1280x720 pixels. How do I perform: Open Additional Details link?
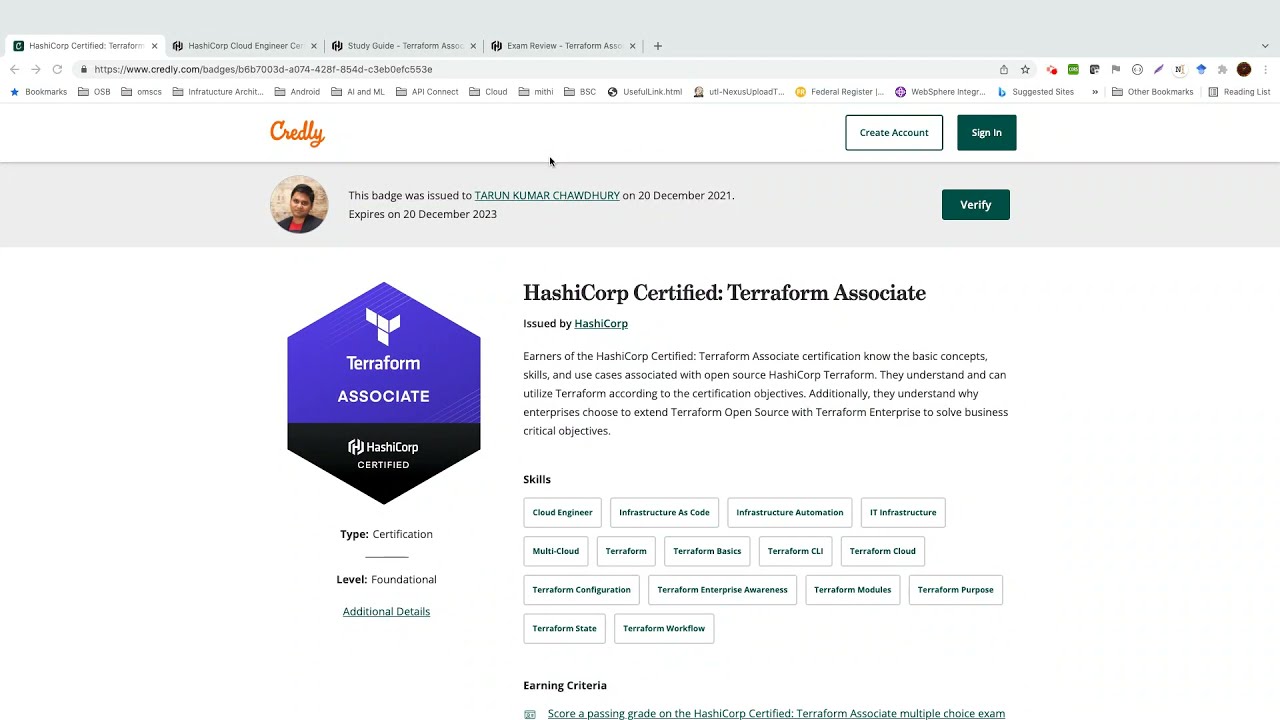tap(386, 612)
